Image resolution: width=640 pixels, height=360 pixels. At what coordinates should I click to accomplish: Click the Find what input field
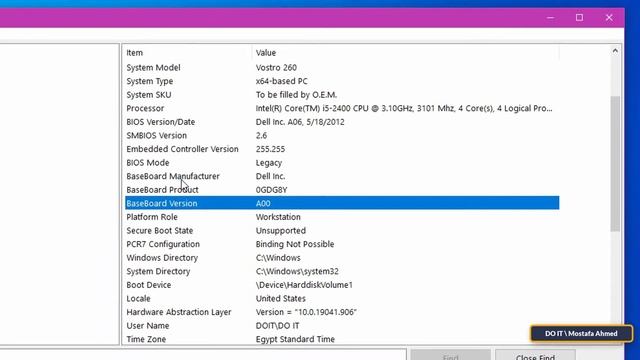(203, 355)
